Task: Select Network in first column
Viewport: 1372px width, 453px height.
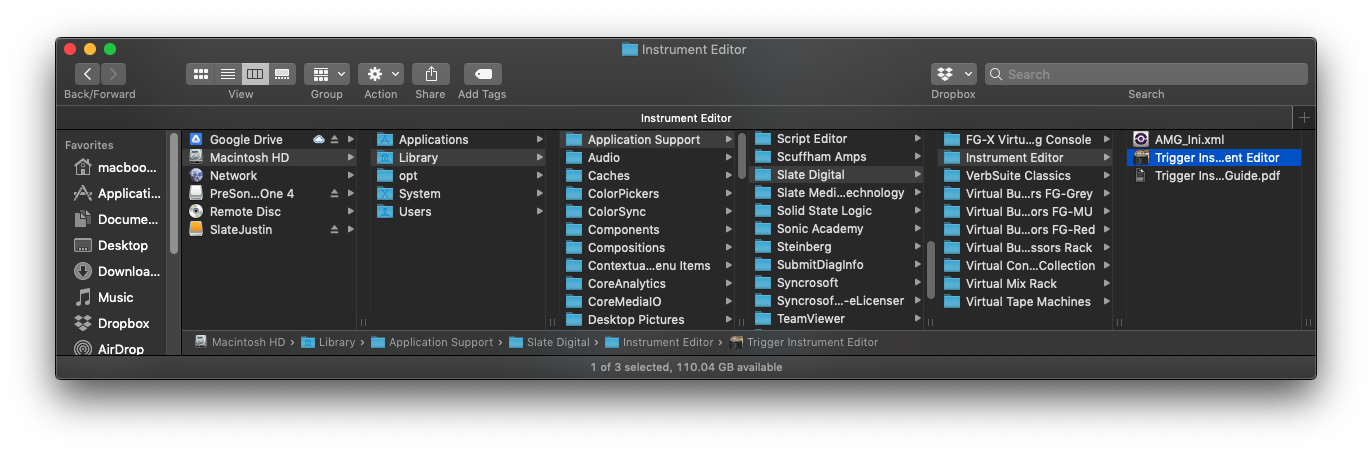Action: [270, 176]
